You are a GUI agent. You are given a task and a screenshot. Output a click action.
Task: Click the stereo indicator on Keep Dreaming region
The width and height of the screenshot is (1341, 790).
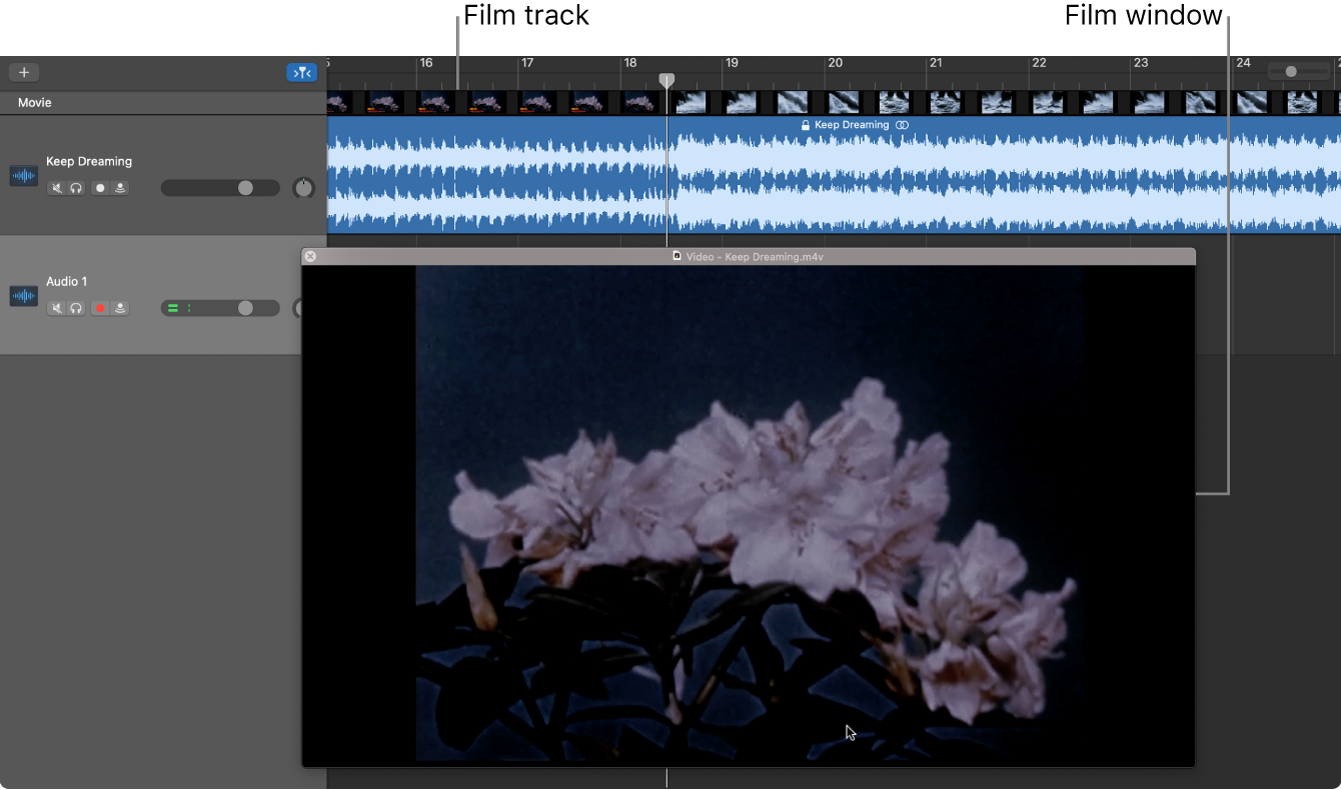pos(903,124)
